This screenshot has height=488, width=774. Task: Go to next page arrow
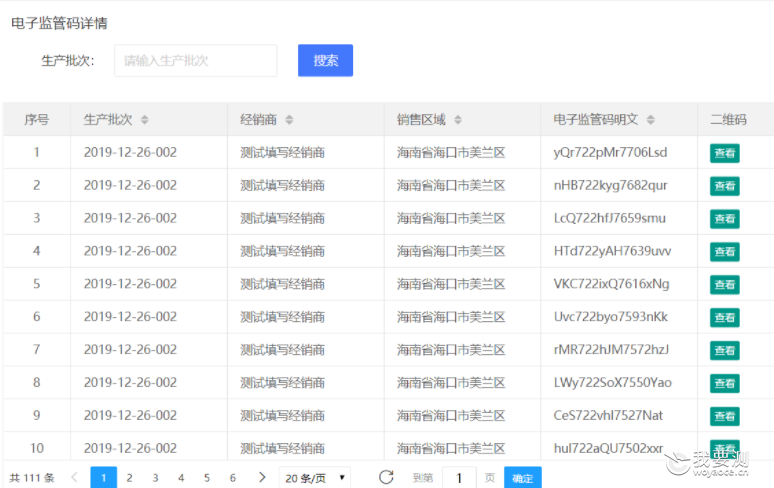click(262, 477)
